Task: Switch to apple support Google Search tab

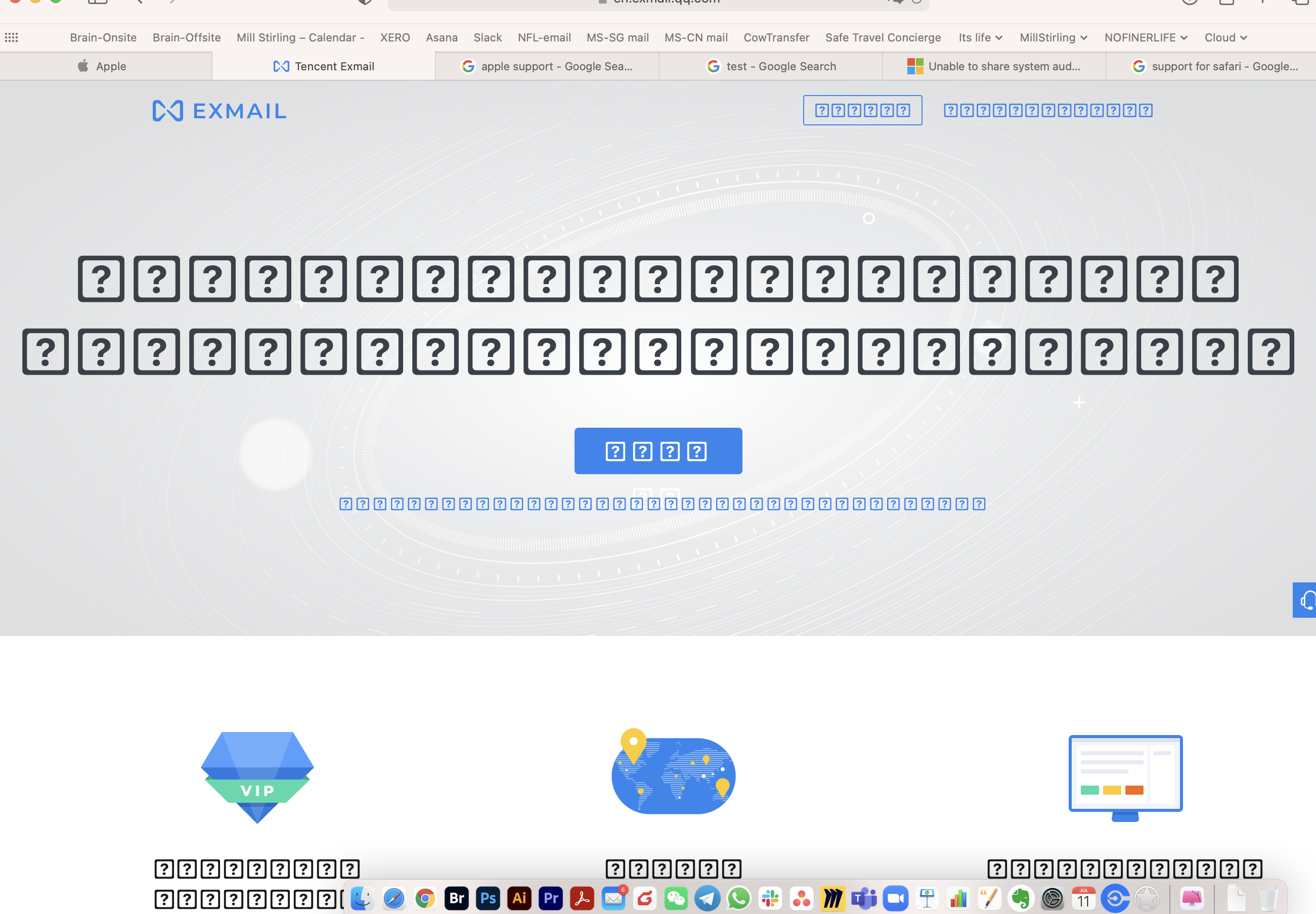Action: click(x=547, y=66)
